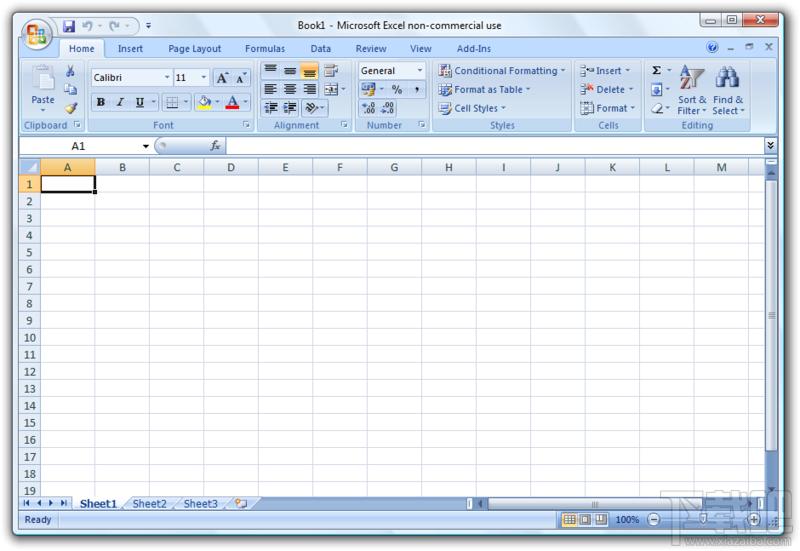Open Customize Quick Access Toolbar arrow
This screenshot has width=800, height=551.
[148, 26]
